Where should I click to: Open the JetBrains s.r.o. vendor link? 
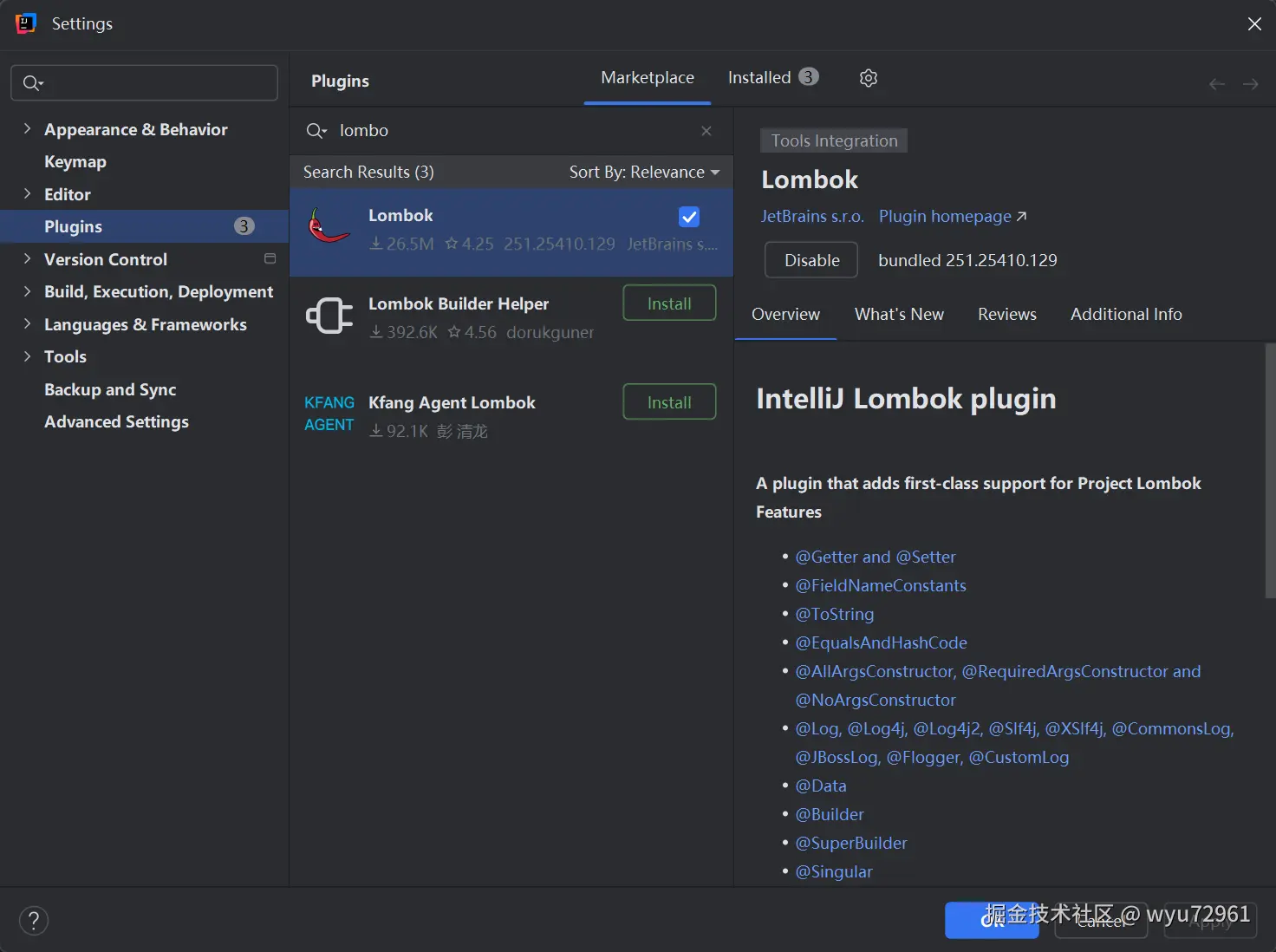point(812,217)
